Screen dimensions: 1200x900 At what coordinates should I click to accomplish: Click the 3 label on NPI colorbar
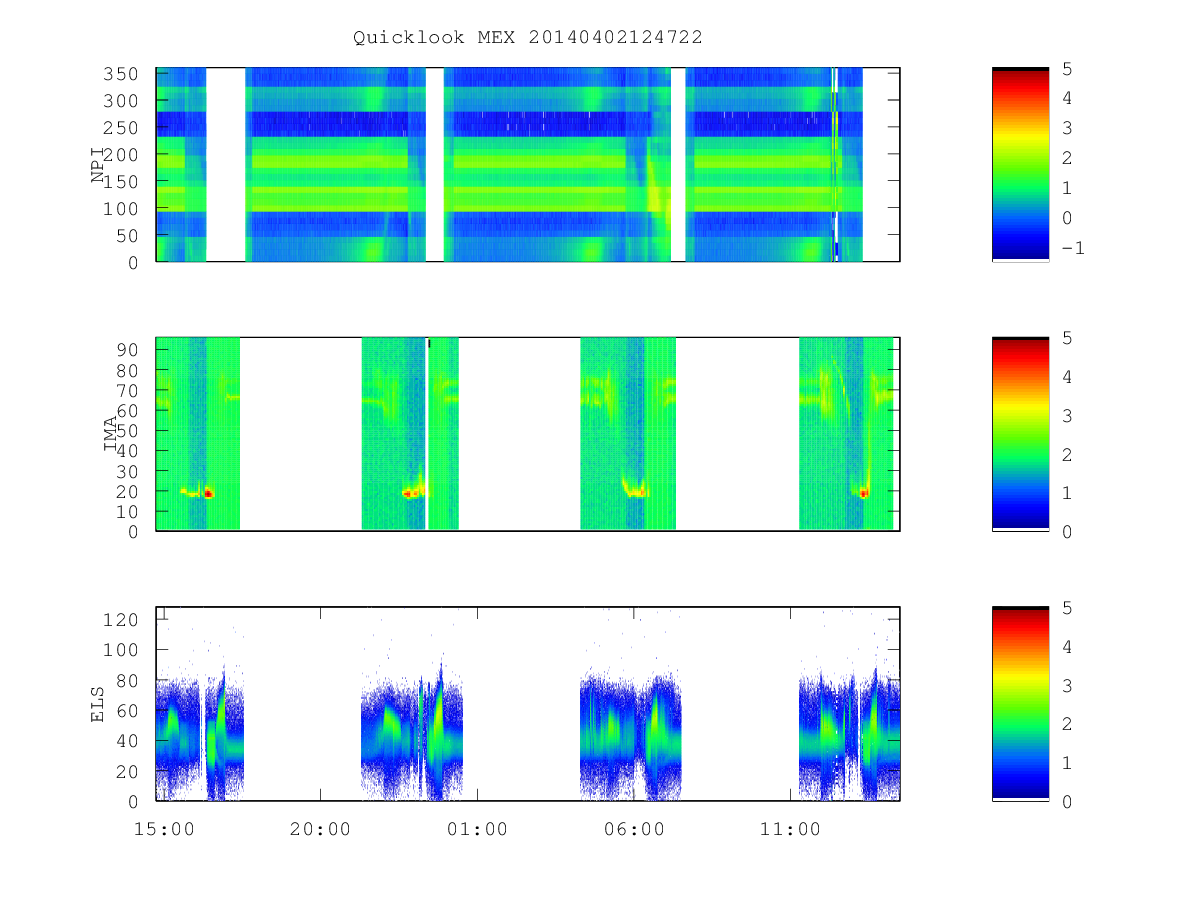click(x=1068, y=128)
